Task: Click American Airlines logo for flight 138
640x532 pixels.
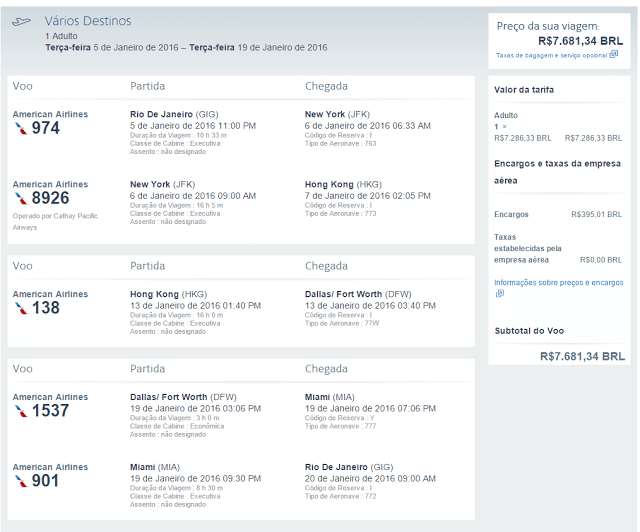Action: 21,308
